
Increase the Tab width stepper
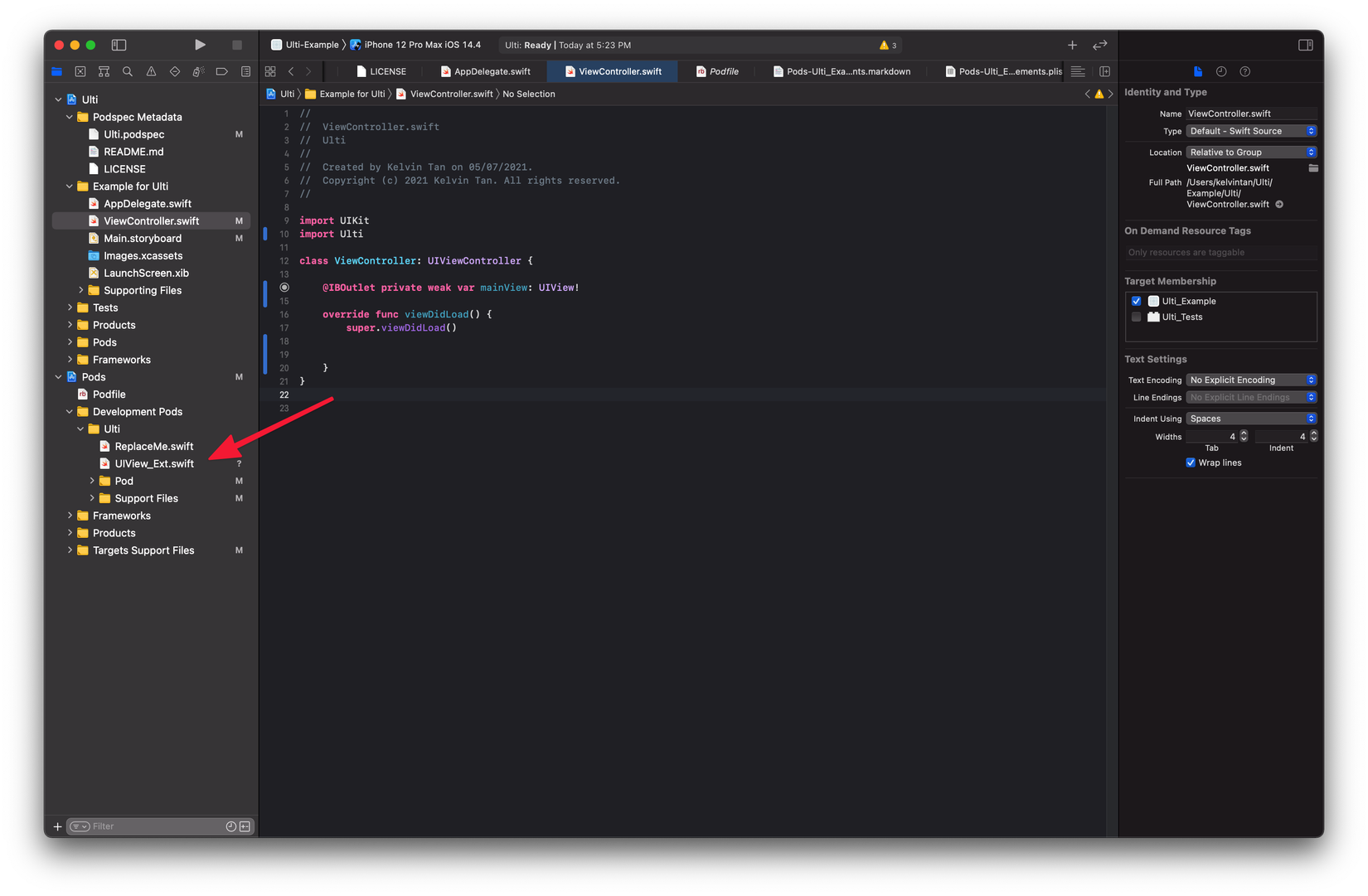click(1244, 433)
